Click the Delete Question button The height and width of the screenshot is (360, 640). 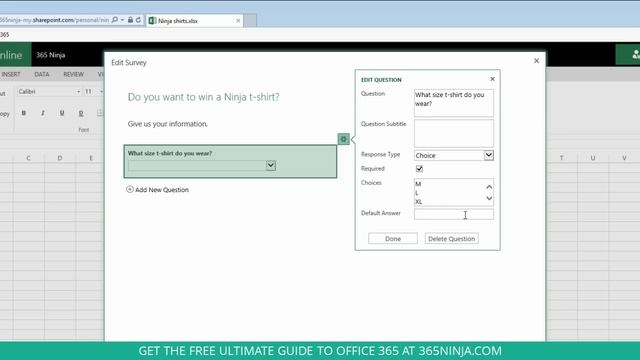451,238
